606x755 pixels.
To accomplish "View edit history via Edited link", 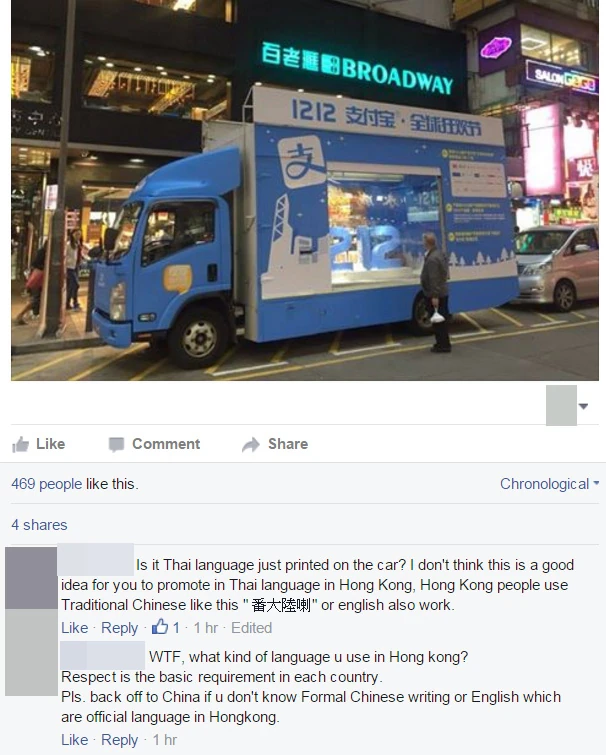I will 251,627.
